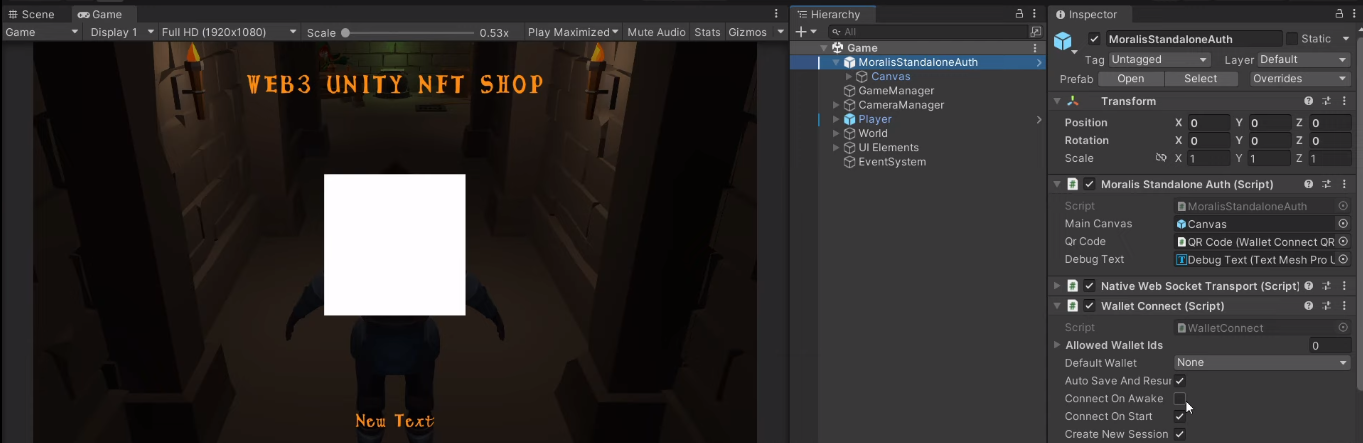1363x443 pixels.
Task: Expand the CameraManager object in Hierarchy
Action: pyautogui.click(x=837, y=105)
